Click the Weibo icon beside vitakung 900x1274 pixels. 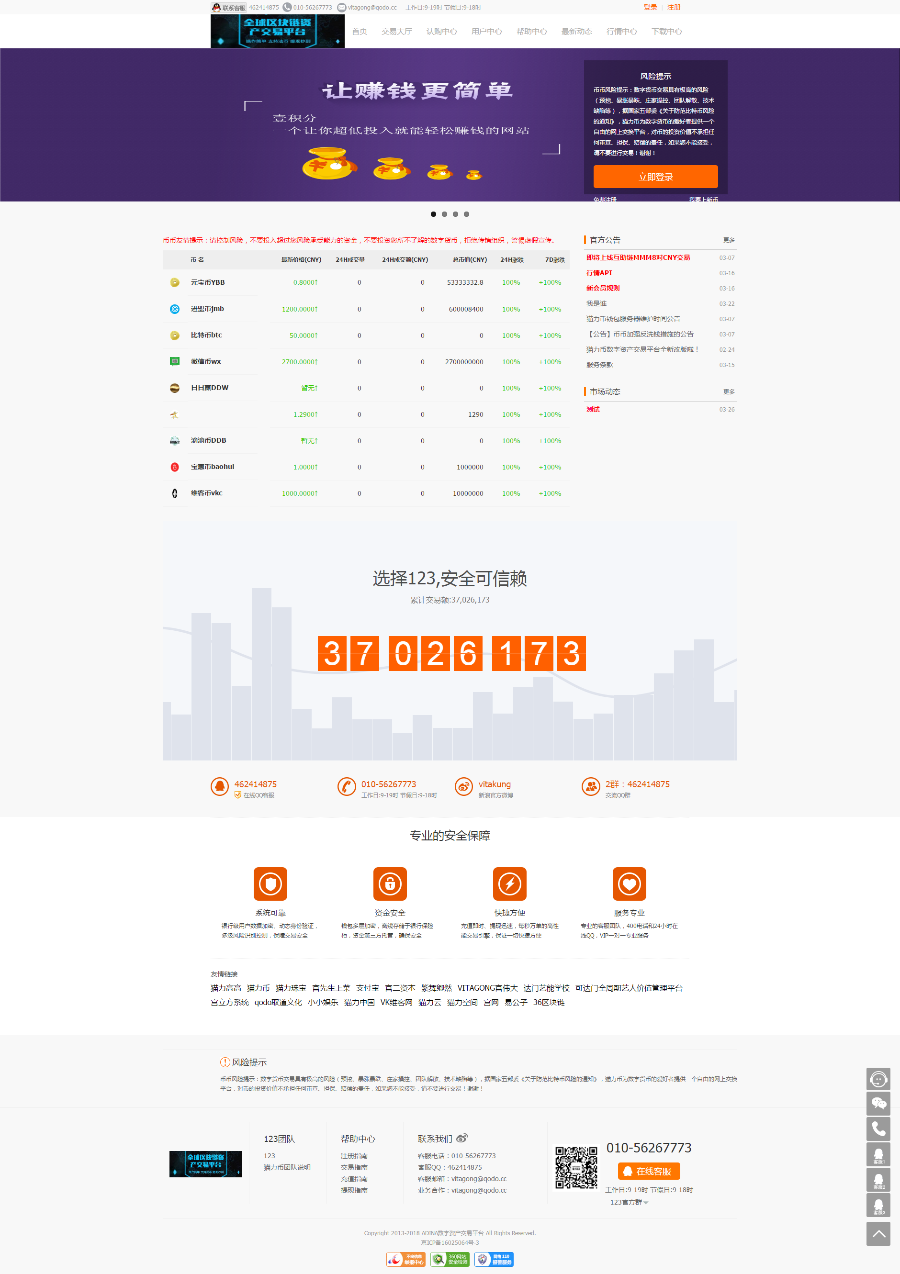click(463, 787)
